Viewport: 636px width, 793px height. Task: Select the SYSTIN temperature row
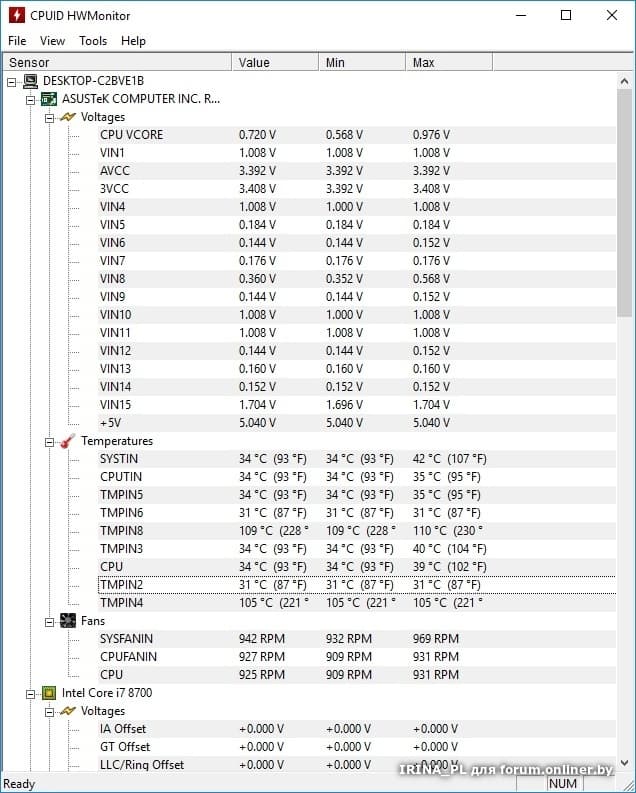point(357,459)
